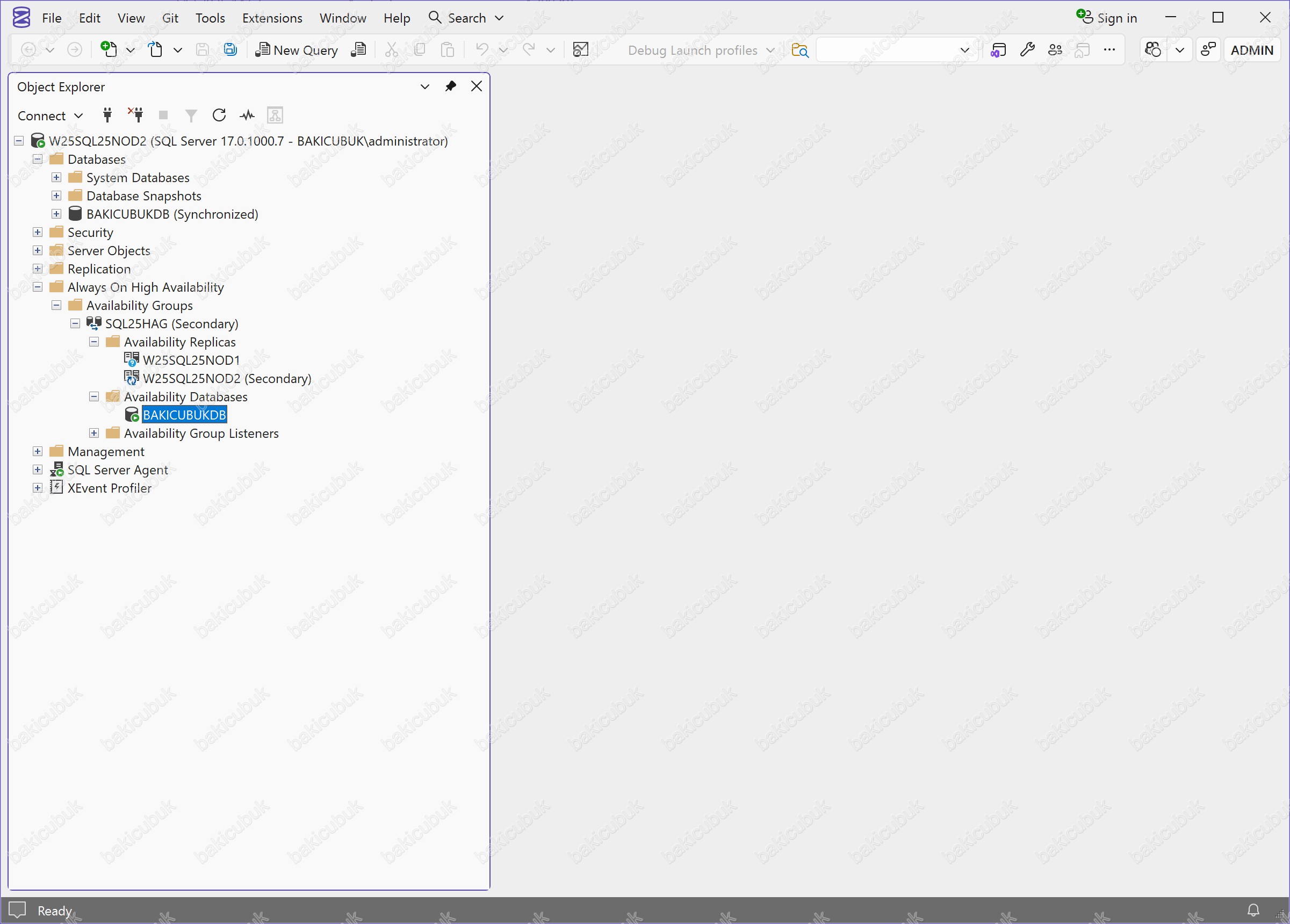Click the Connect Object Explorer plug icon
The image size is (1290, 924).
tap(107, 115)
